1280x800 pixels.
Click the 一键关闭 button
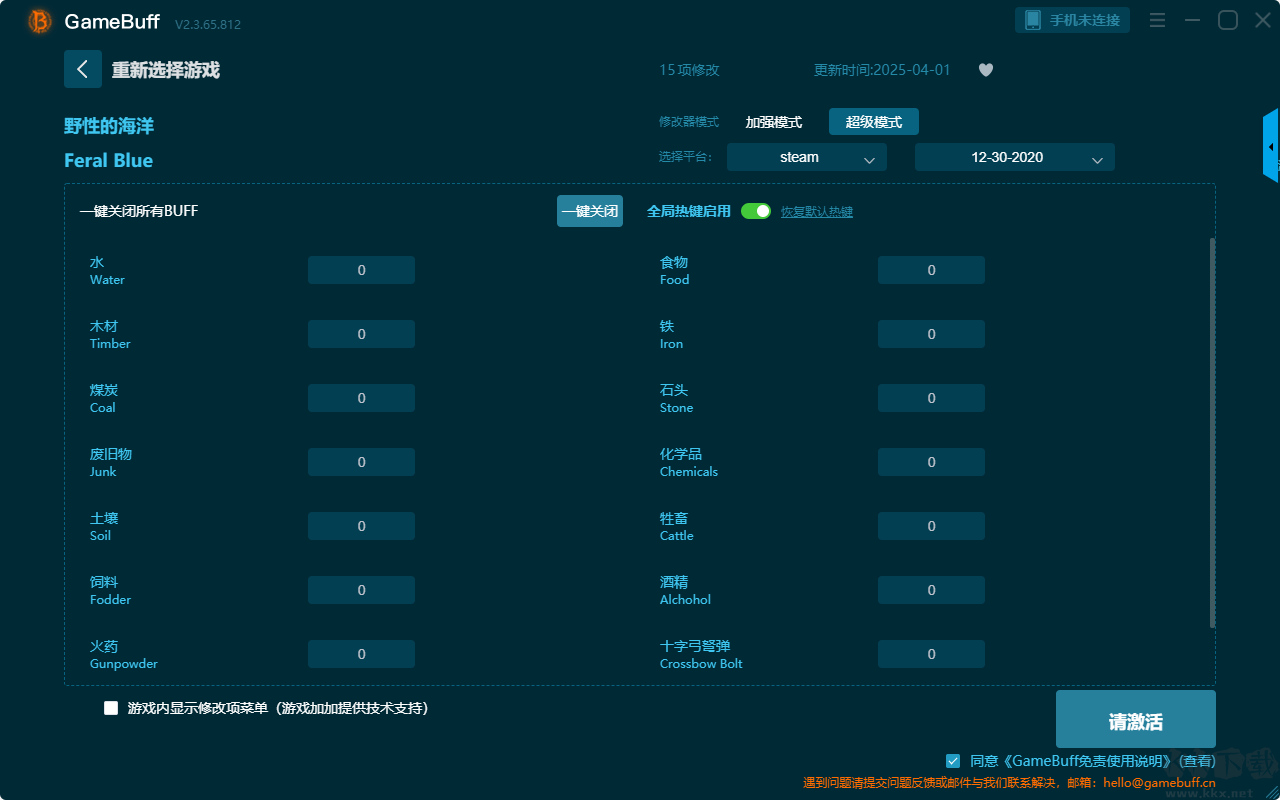[590, 211]
